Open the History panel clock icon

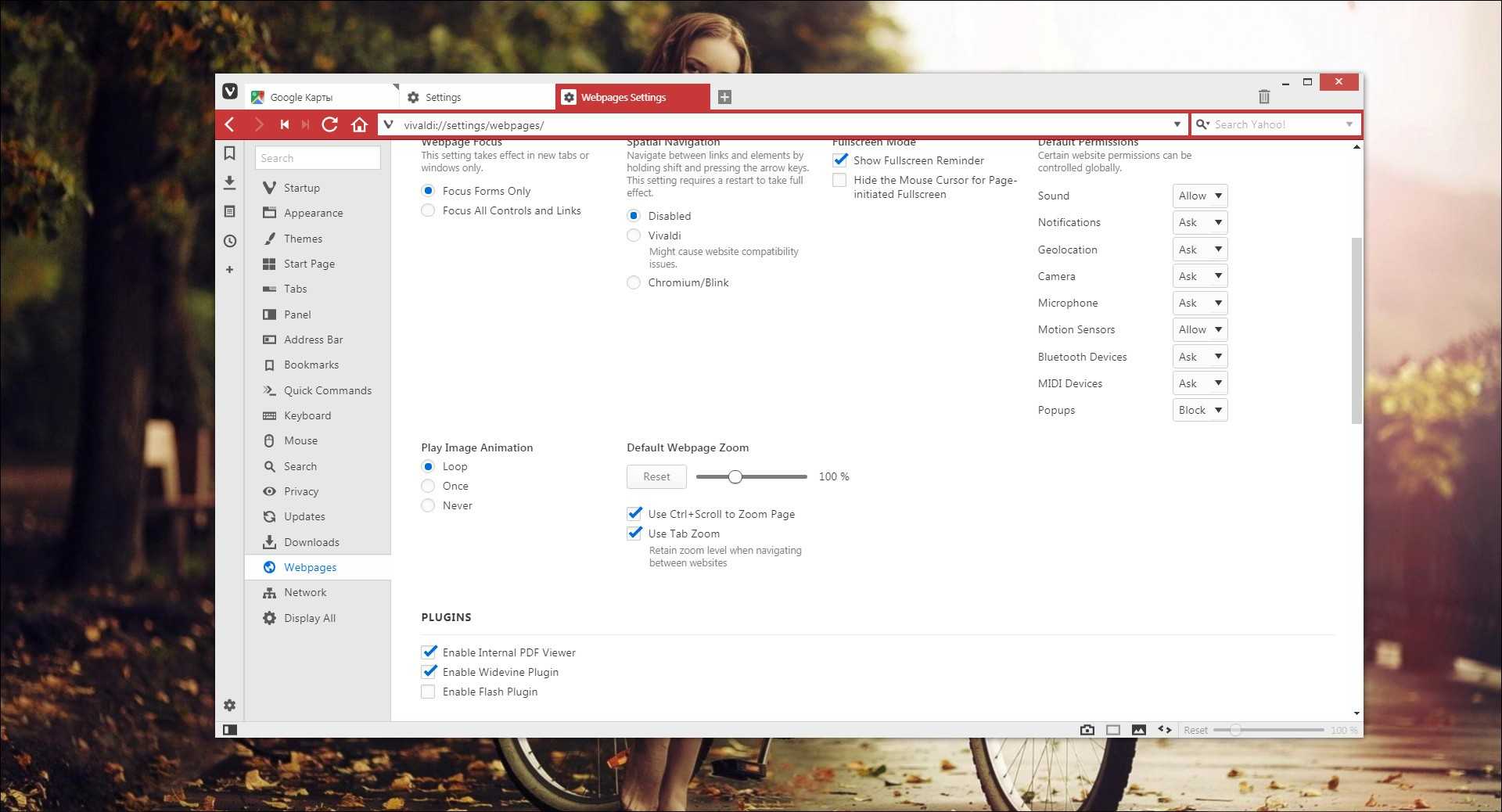[229, 241]
